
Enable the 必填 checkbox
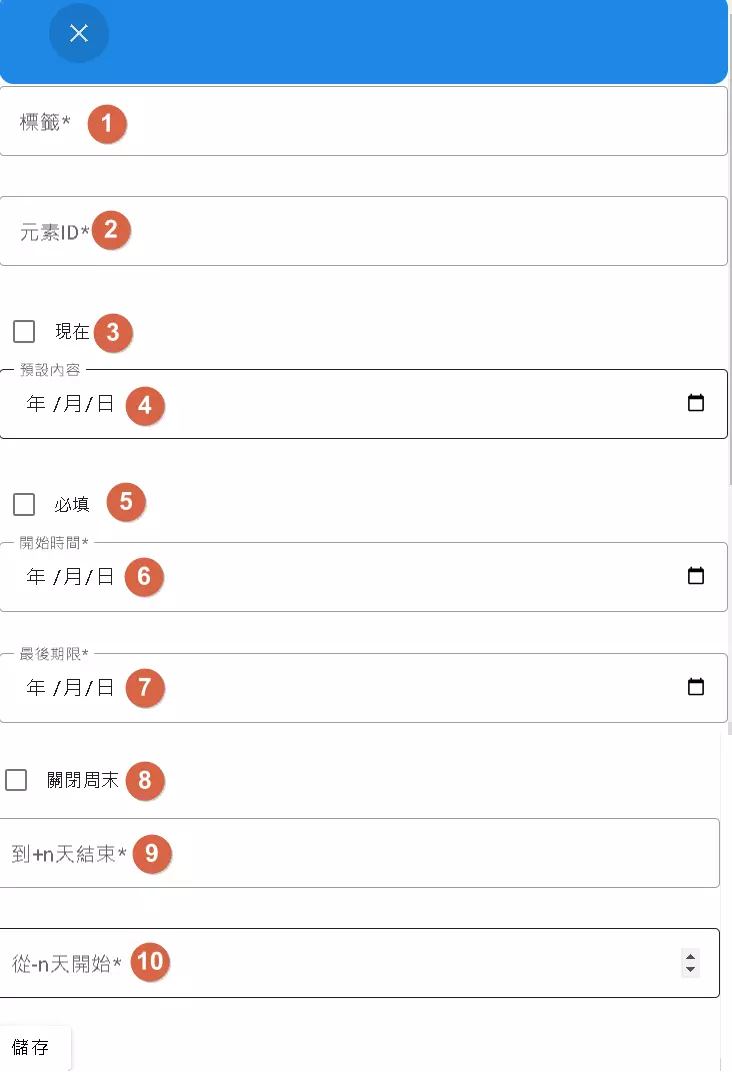point(23,504)
